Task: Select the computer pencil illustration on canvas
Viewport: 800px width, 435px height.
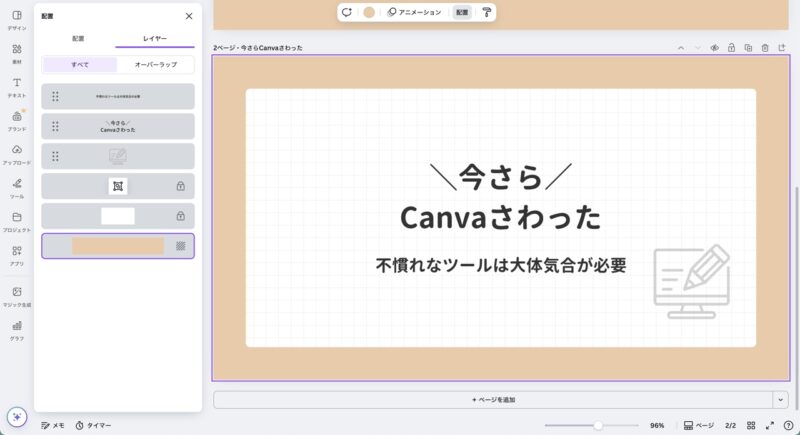Action: (692, 282)
